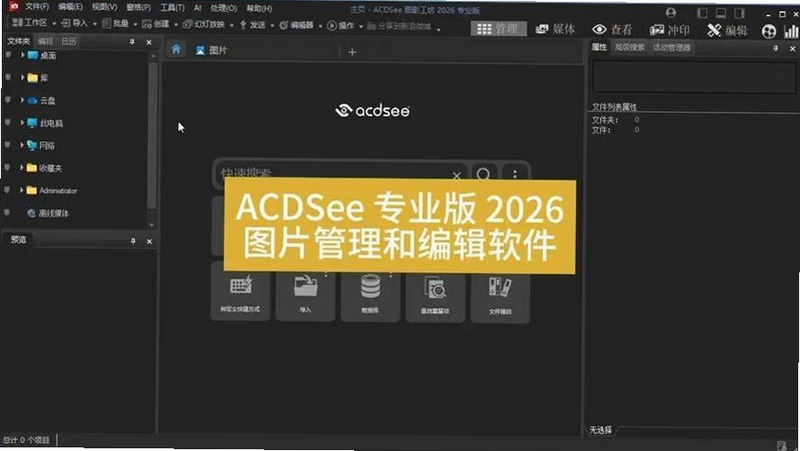Toggle left pane layout icon in title bar
The height and width of the screenshot is (451, 800).
pos(703,13)
